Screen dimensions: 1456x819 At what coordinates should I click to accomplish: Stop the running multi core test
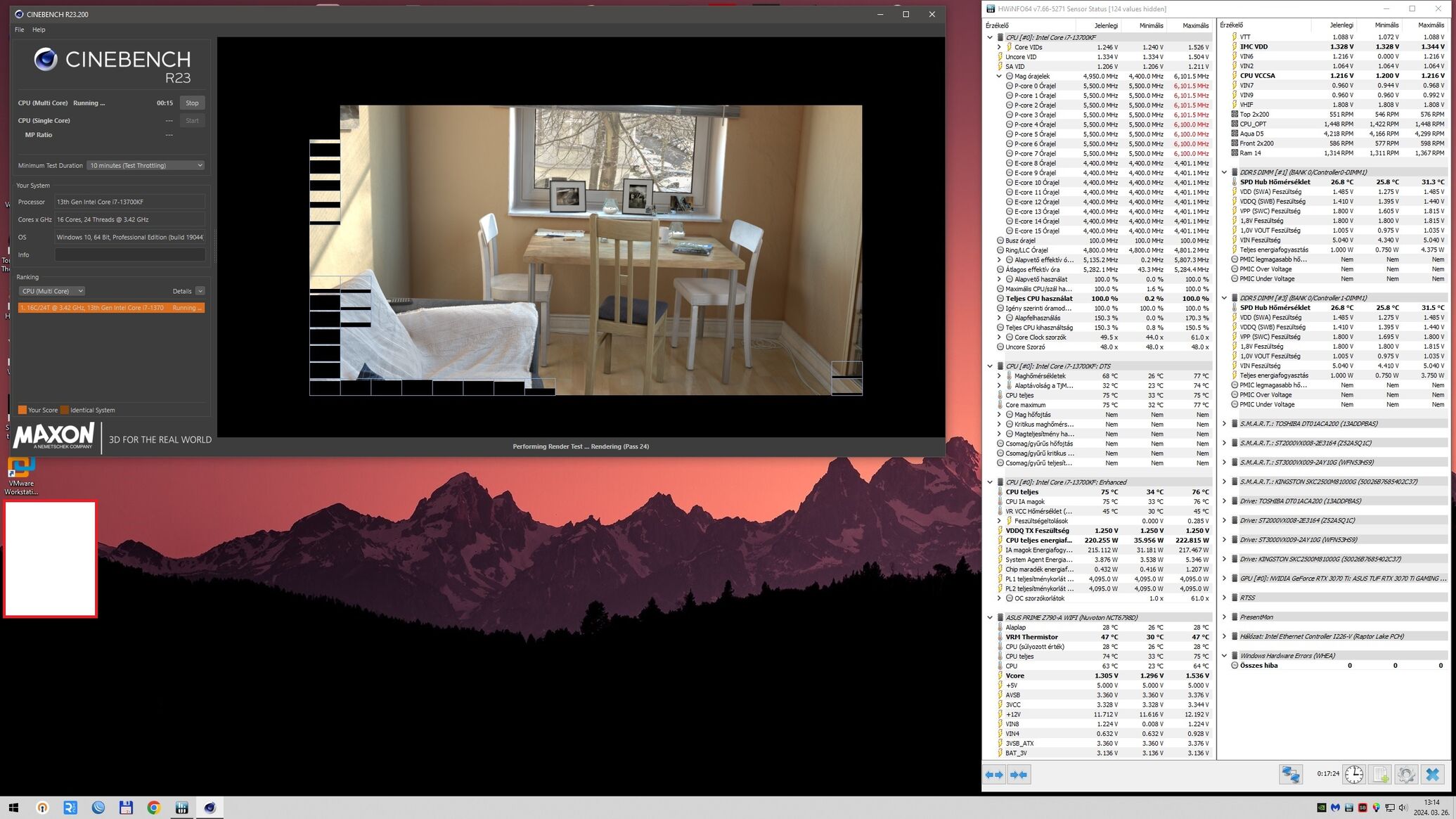point(192,103)
